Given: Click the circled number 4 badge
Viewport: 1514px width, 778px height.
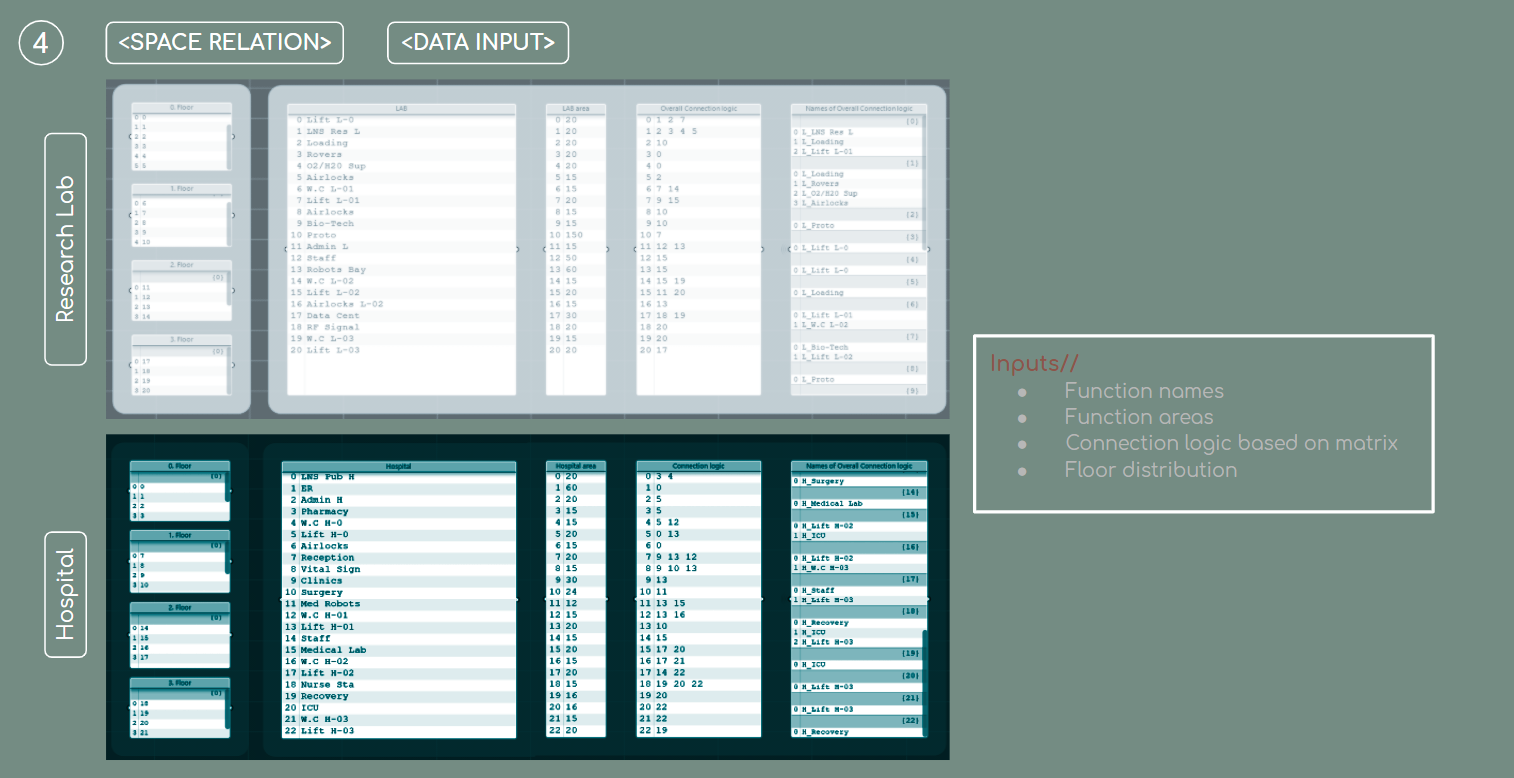Looking at the screenshot, I should (41, 43).
